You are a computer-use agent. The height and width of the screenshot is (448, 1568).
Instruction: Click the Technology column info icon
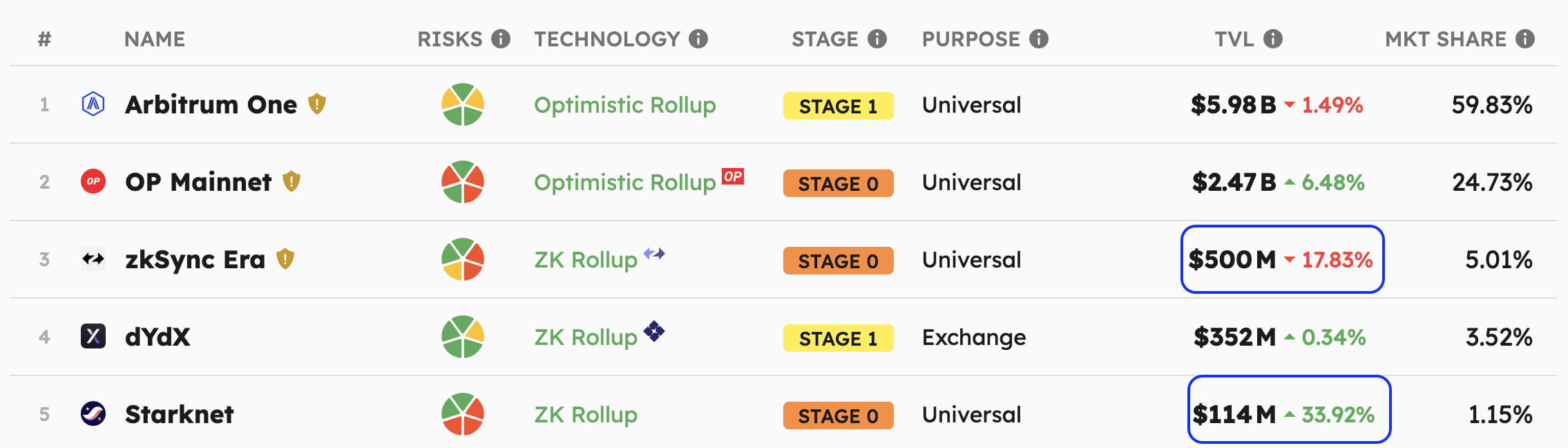pyautogui.click(x=698, y=39)
